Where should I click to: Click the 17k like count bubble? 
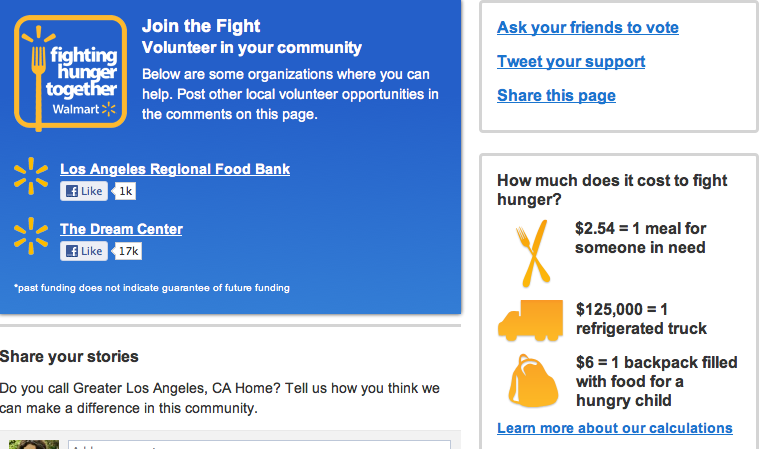[129, 251]
